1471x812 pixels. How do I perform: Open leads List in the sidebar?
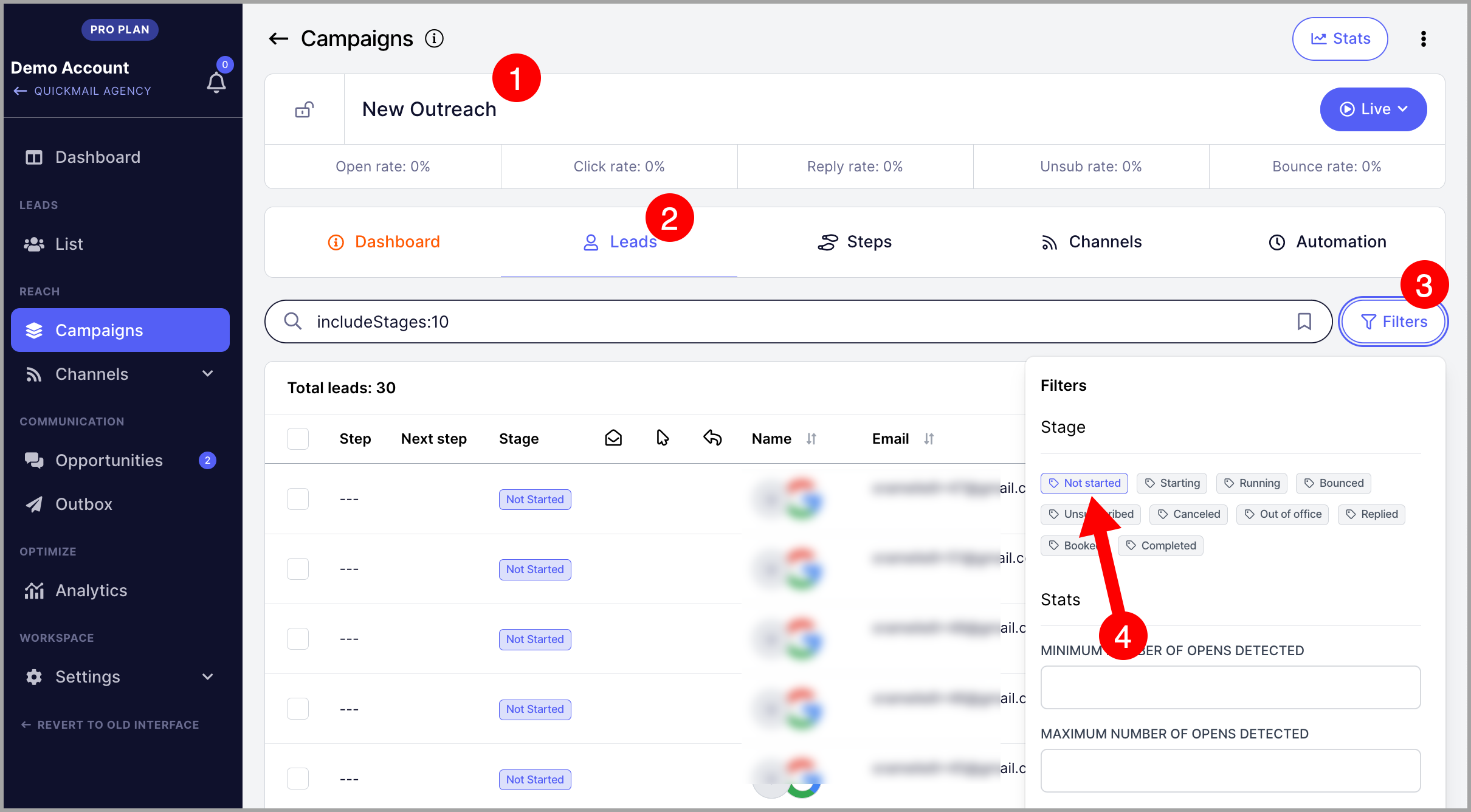(120, 244)
